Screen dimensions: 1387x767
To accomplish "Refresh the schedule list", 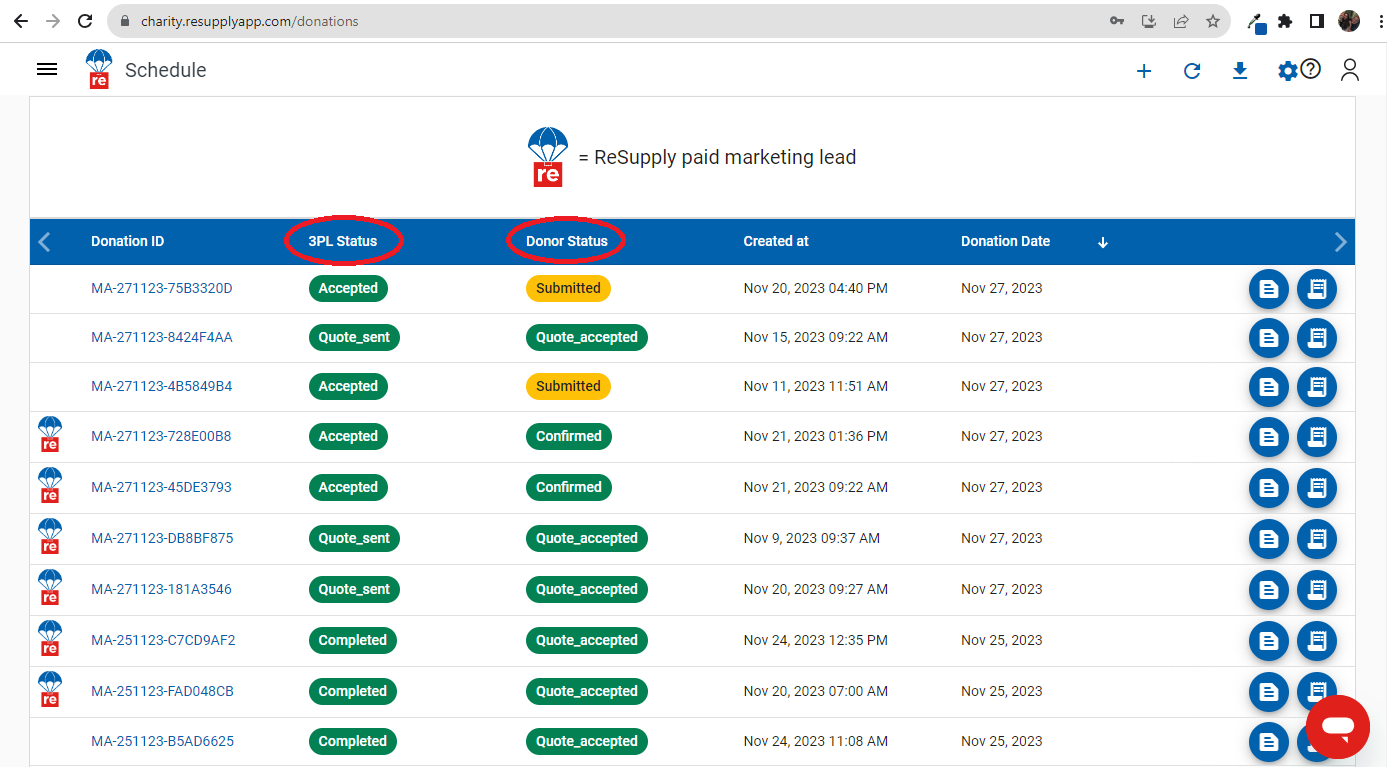I will click(x=1192, y=71).
